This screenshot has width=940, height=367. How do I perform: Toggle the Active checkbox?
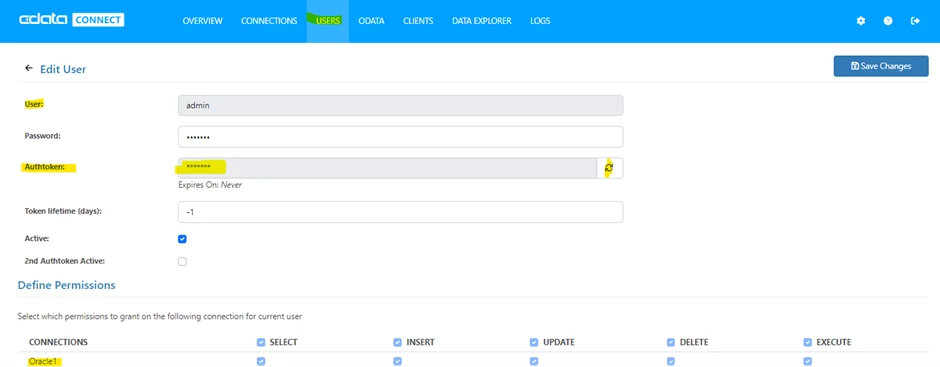point(182,239)
